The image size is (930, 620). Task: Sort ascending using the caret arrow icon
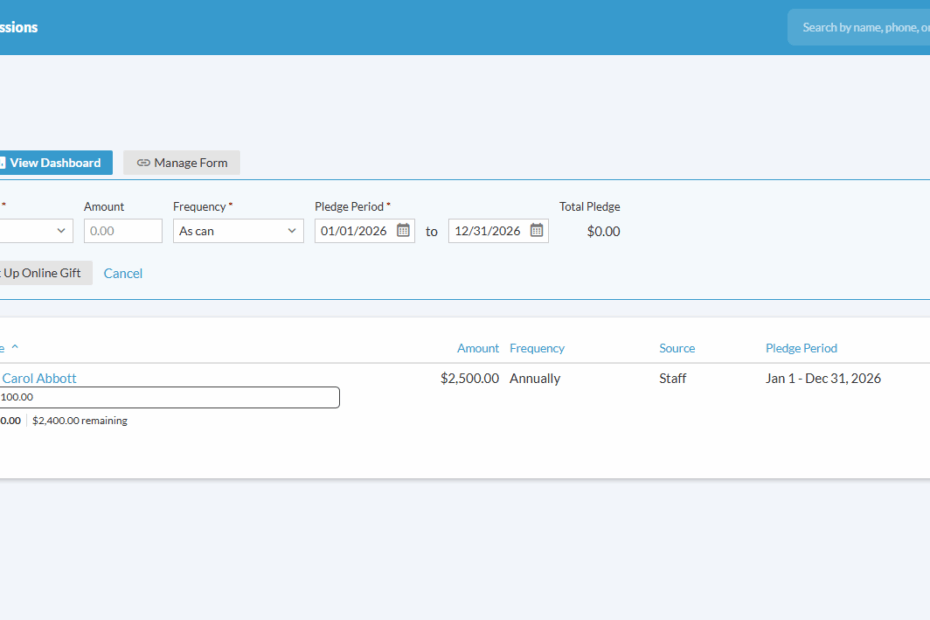15,347
